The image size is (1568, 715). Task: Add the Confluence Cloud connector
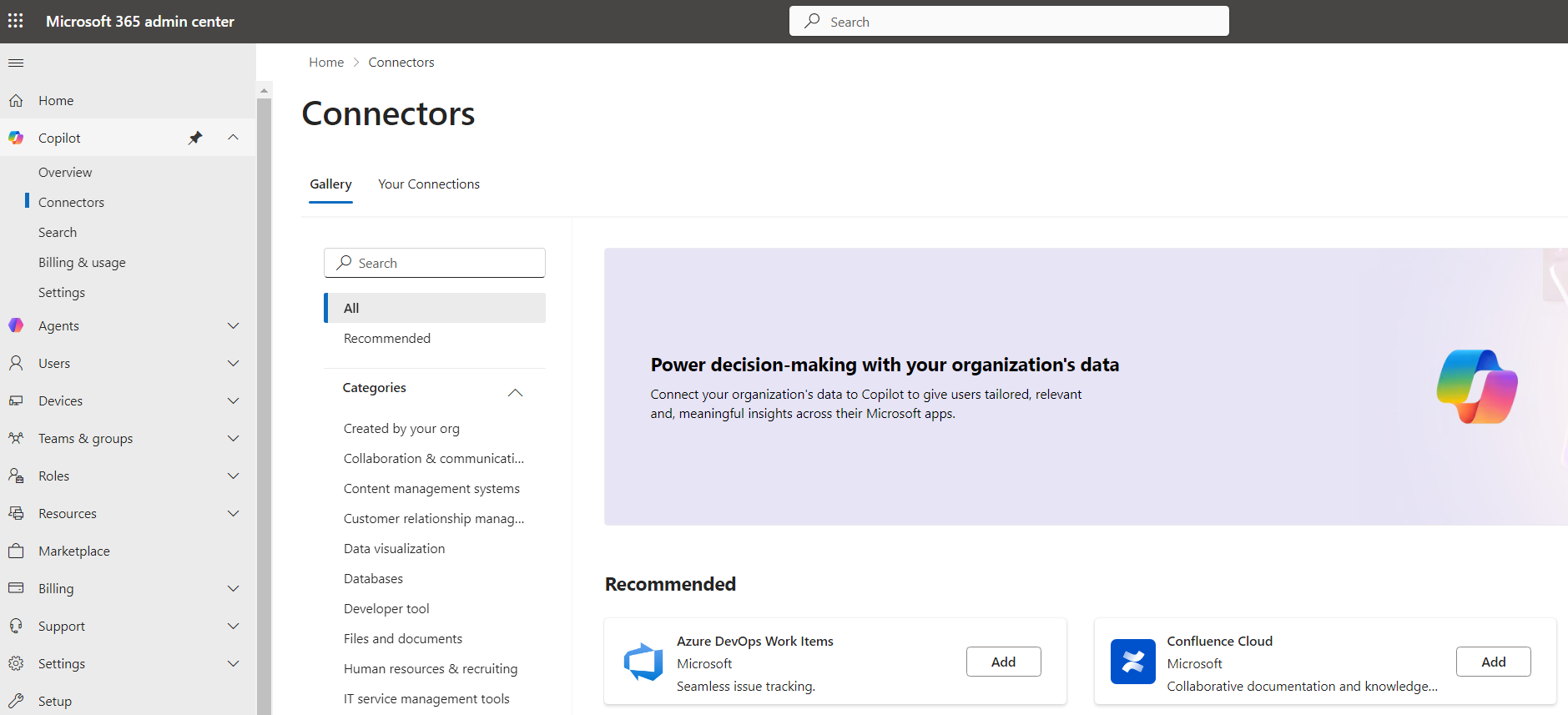click(1493, 662)
